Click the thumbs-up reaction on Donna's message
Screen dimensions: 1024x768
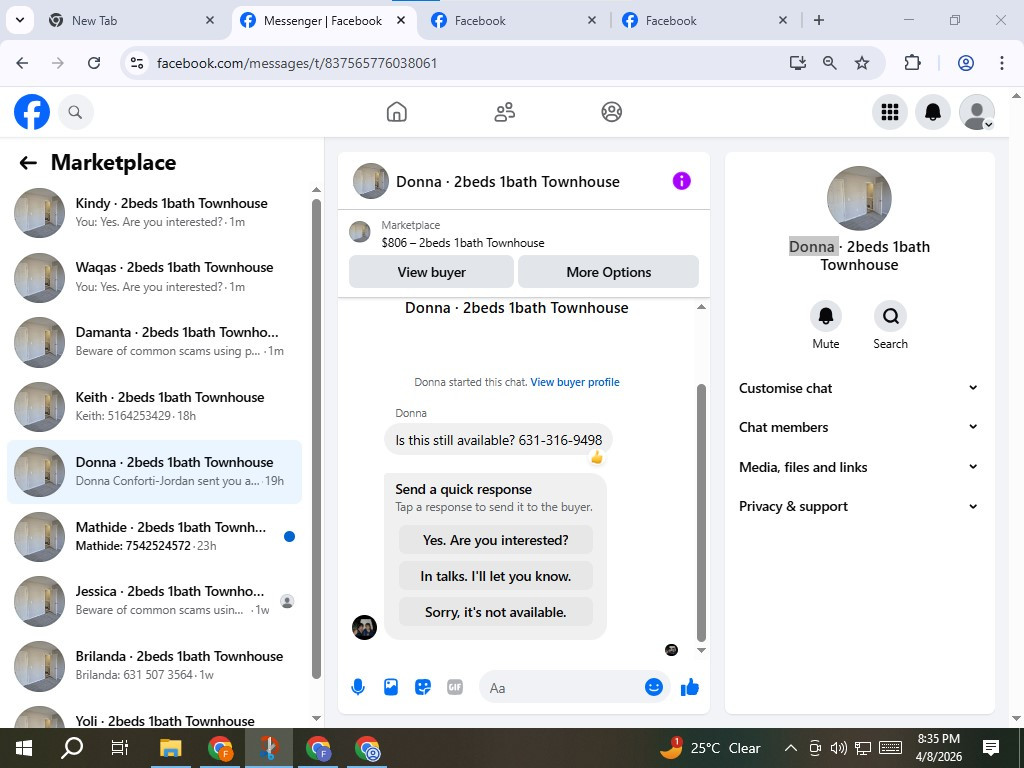point(596,457)
